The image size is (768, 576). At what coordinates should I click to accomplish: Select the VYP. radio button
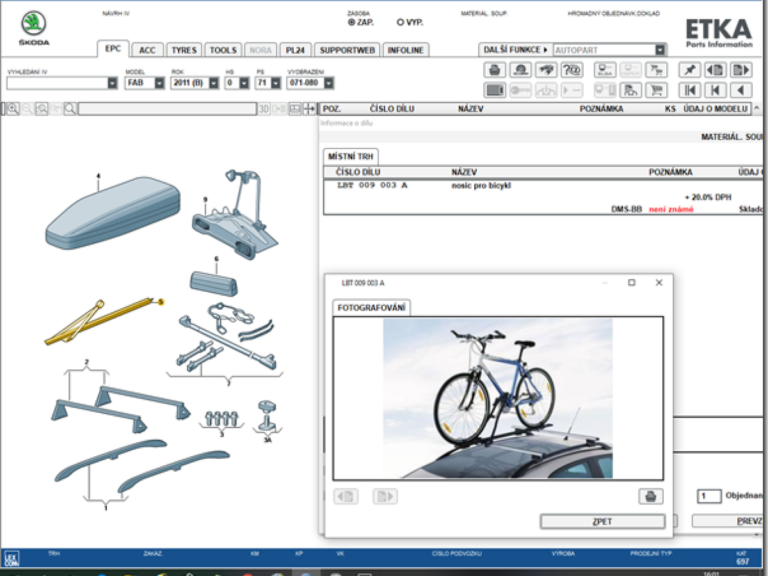400,21
